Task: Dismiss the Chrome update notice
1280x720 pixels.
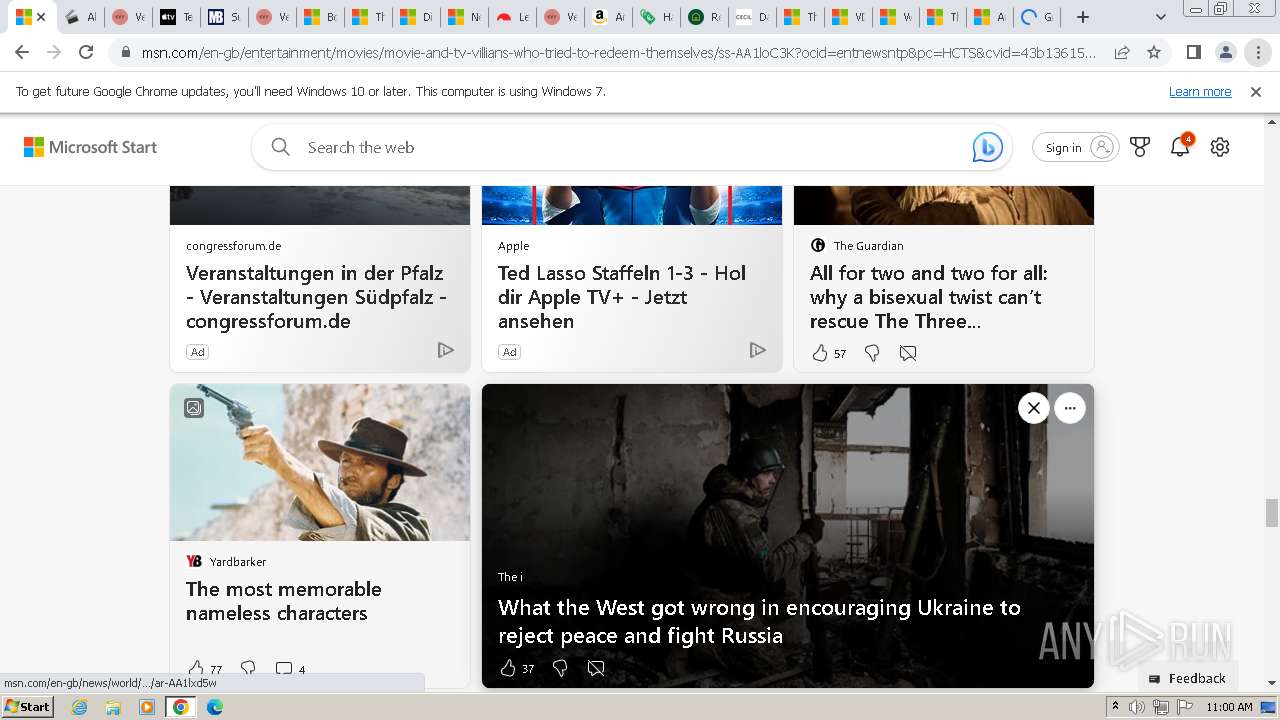Action: (1256, 91)
